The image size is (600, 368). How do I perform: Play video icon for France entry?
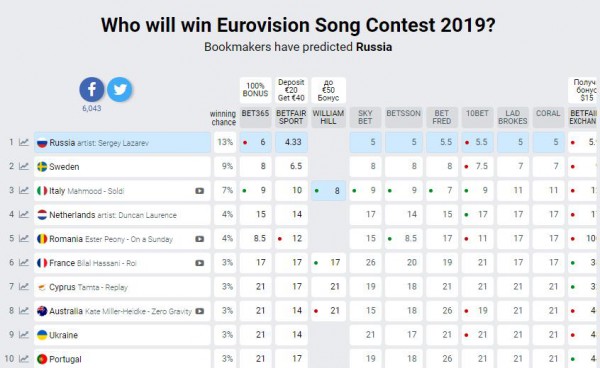click(199, 263)
